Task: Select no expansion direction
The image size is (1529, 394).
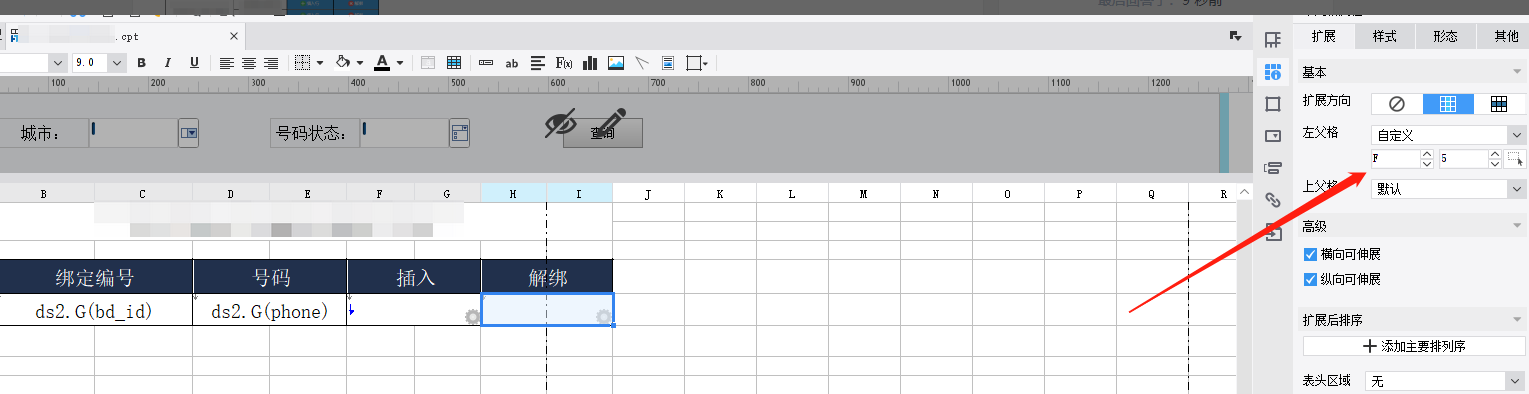Action: tap(1397, 104)
